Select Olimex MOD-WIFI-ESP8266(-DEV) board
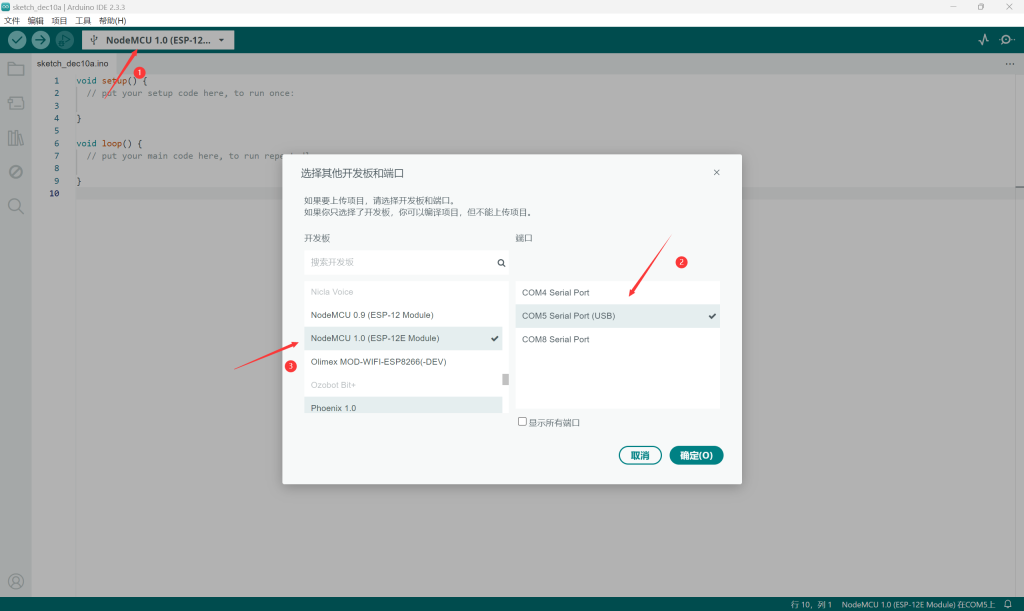The width and height of the screenshot is (1024, 611). [x=403, y=362]
